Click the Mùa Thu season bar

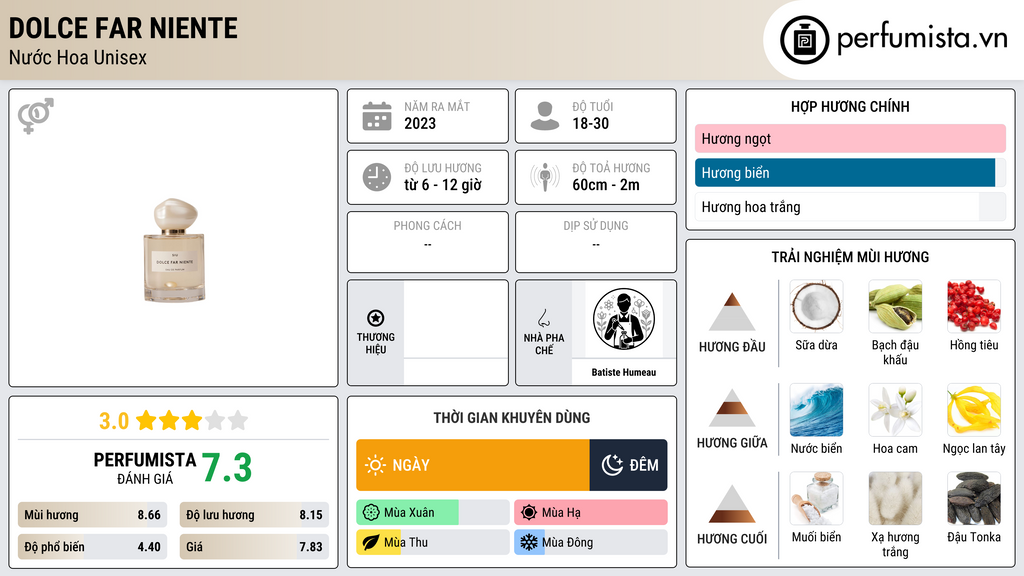(433, 542)
